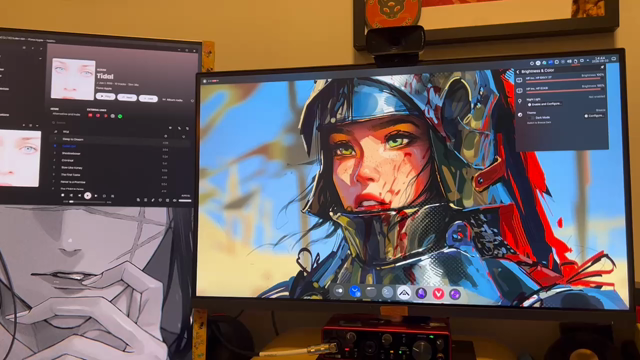Open the theme 'Configure...' button

(594, 116)
